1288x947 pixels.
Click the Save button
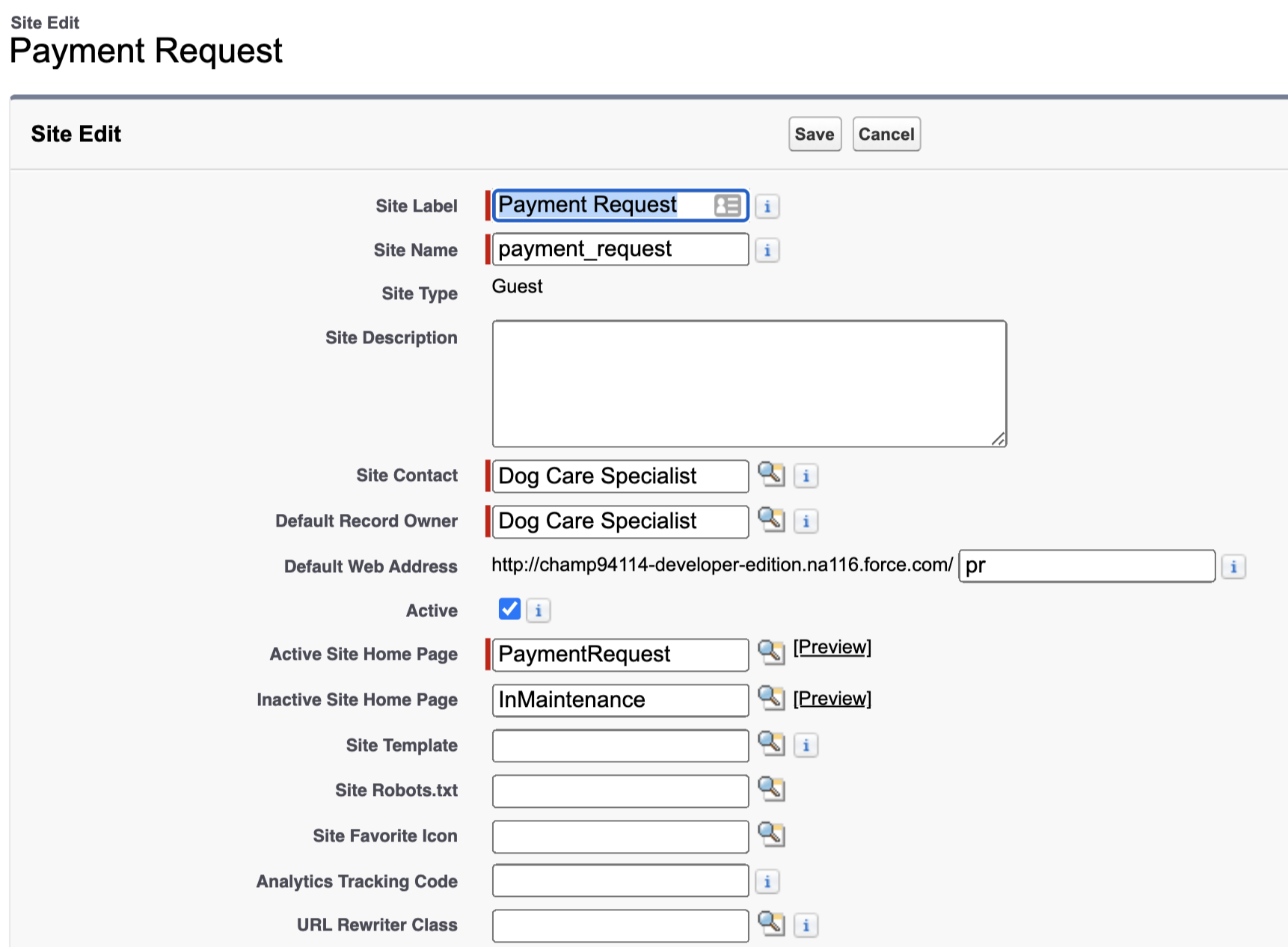click(815, 134)
